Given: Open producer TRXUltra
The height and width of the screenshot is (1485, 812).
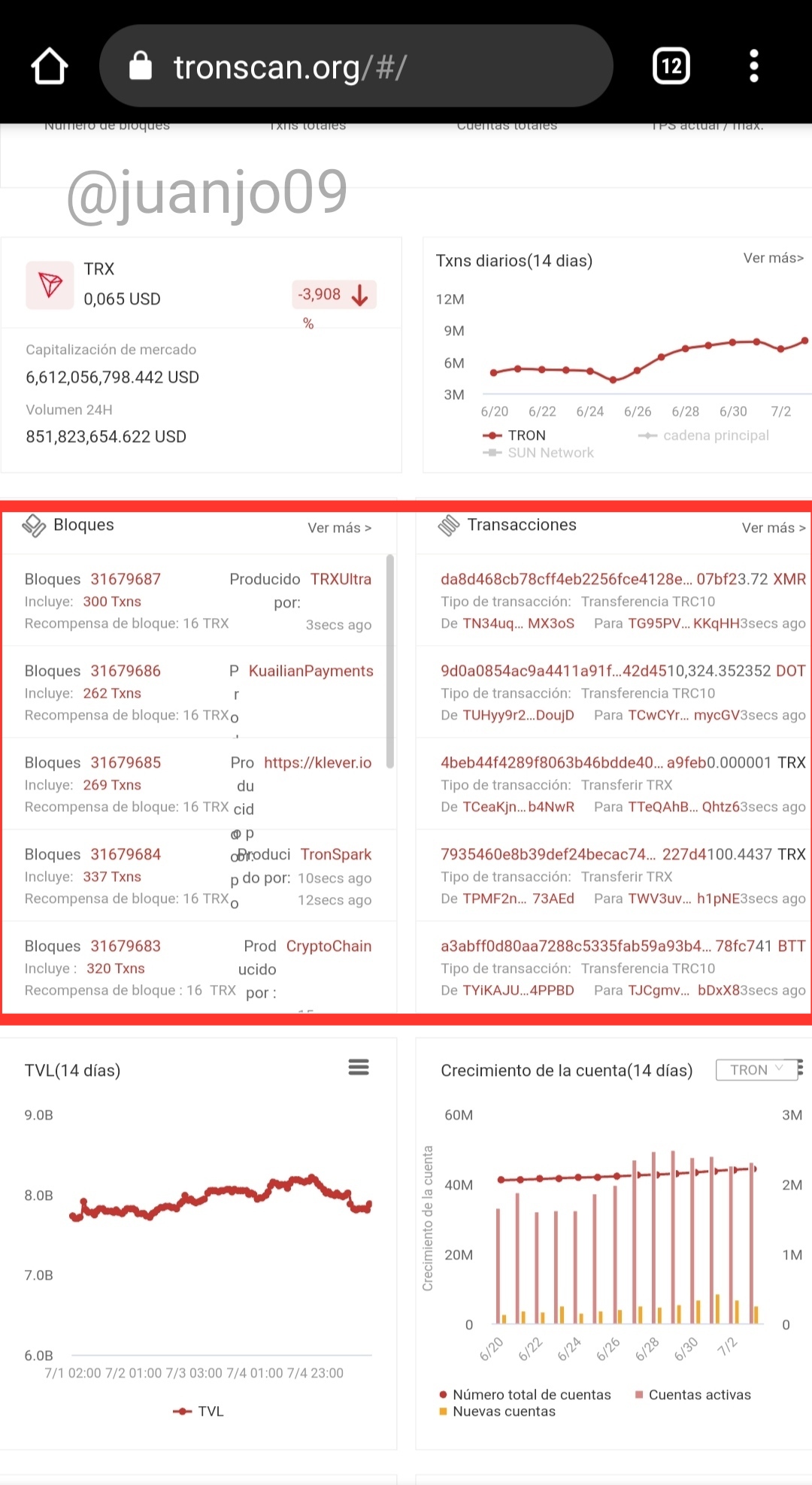Looking at the screenshot, I should [x=341, y=579].
